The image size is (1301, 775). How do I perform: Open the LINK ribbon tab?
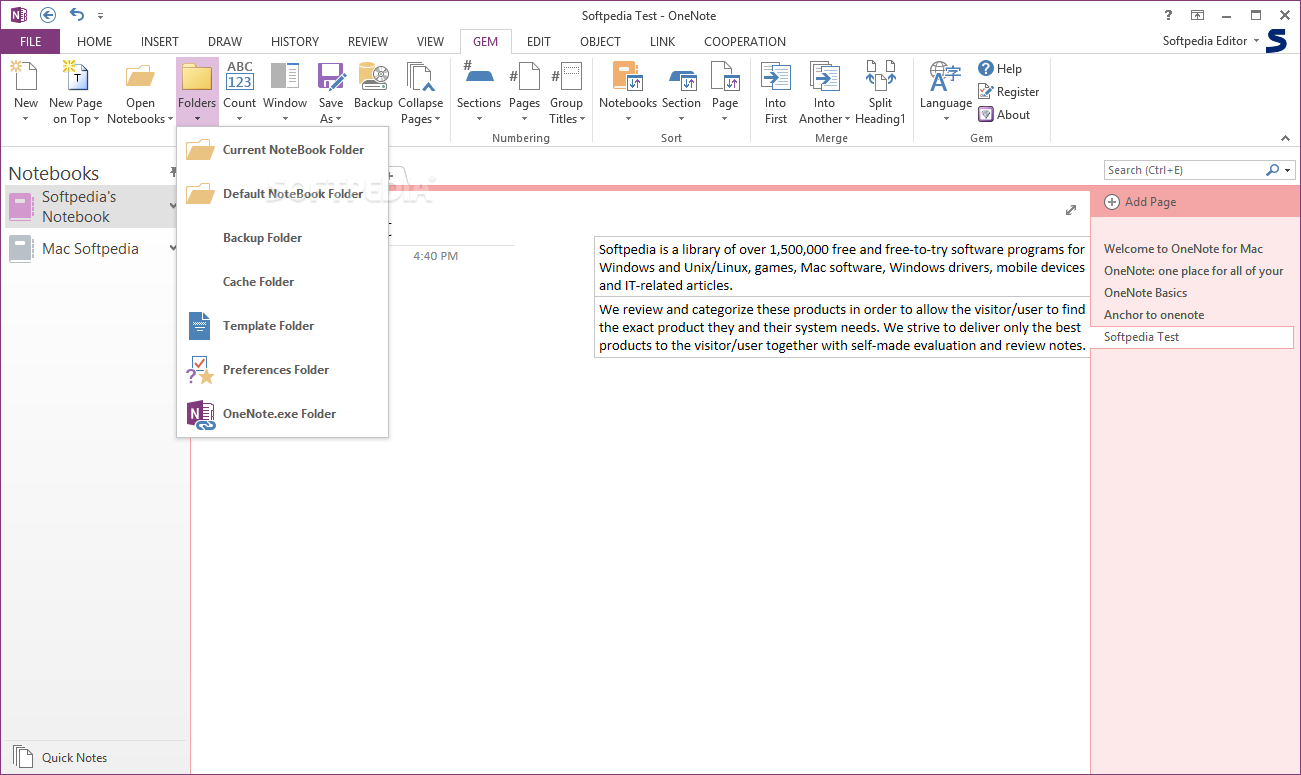[x=662, y=42]
